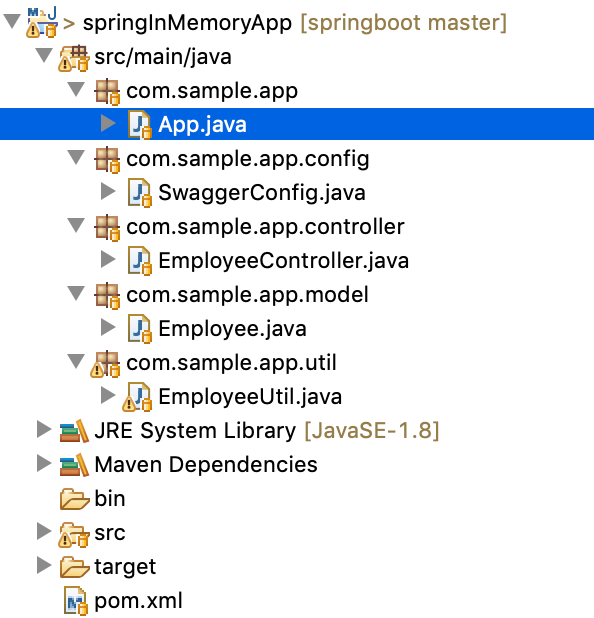Image resolution: width=594 pixels, height=618 pixels.
Task: Expand the src folder node
Action: [x=44, y=531]
